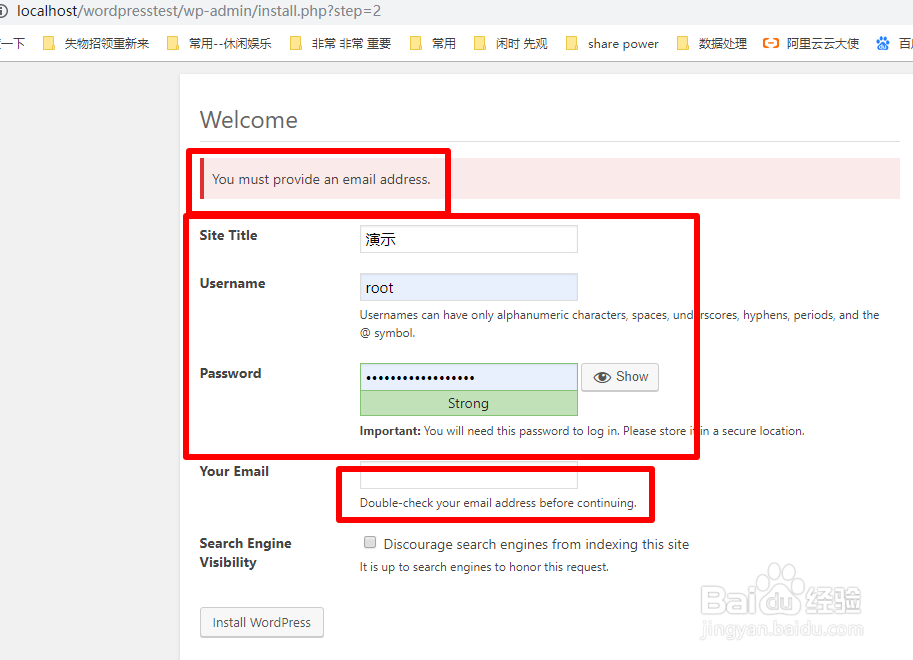Click 'Double-check your email address' hint text
This screenshot has width=913, height=660.
[x=498, y=503]
